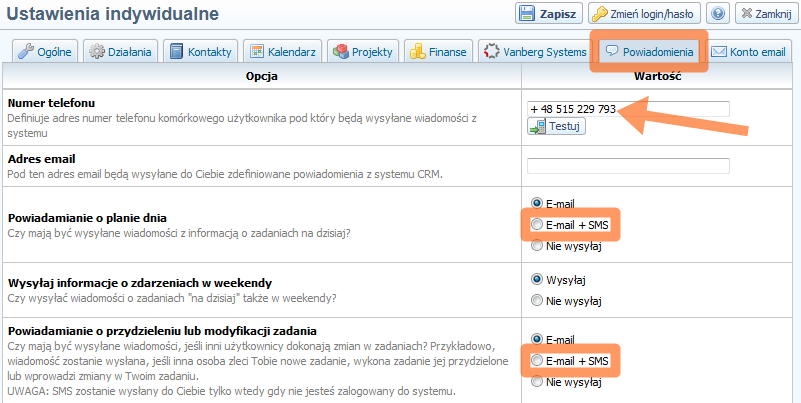The height and width of the screenshot is (403, 801).
Task: Choose Nie wysyłaj for weekend events
Action: click(x=537, y=299)
